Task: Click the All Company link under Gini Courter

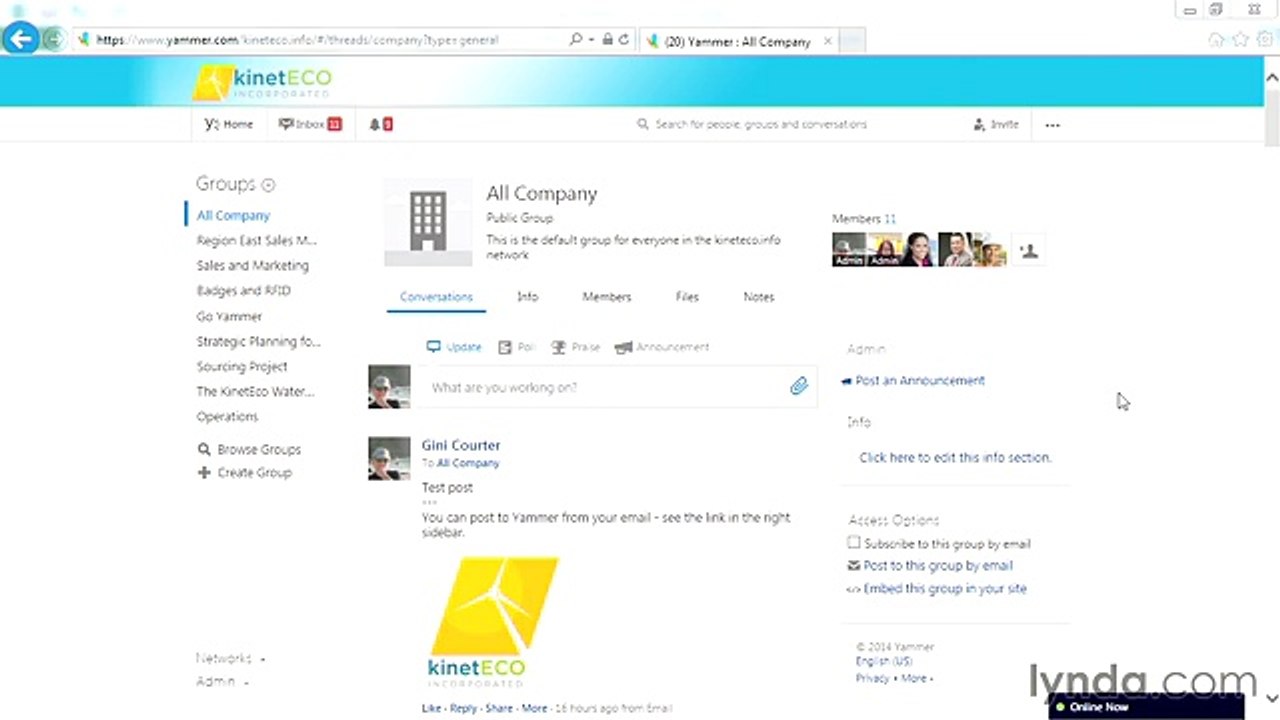Action: (x=468, y=463)
